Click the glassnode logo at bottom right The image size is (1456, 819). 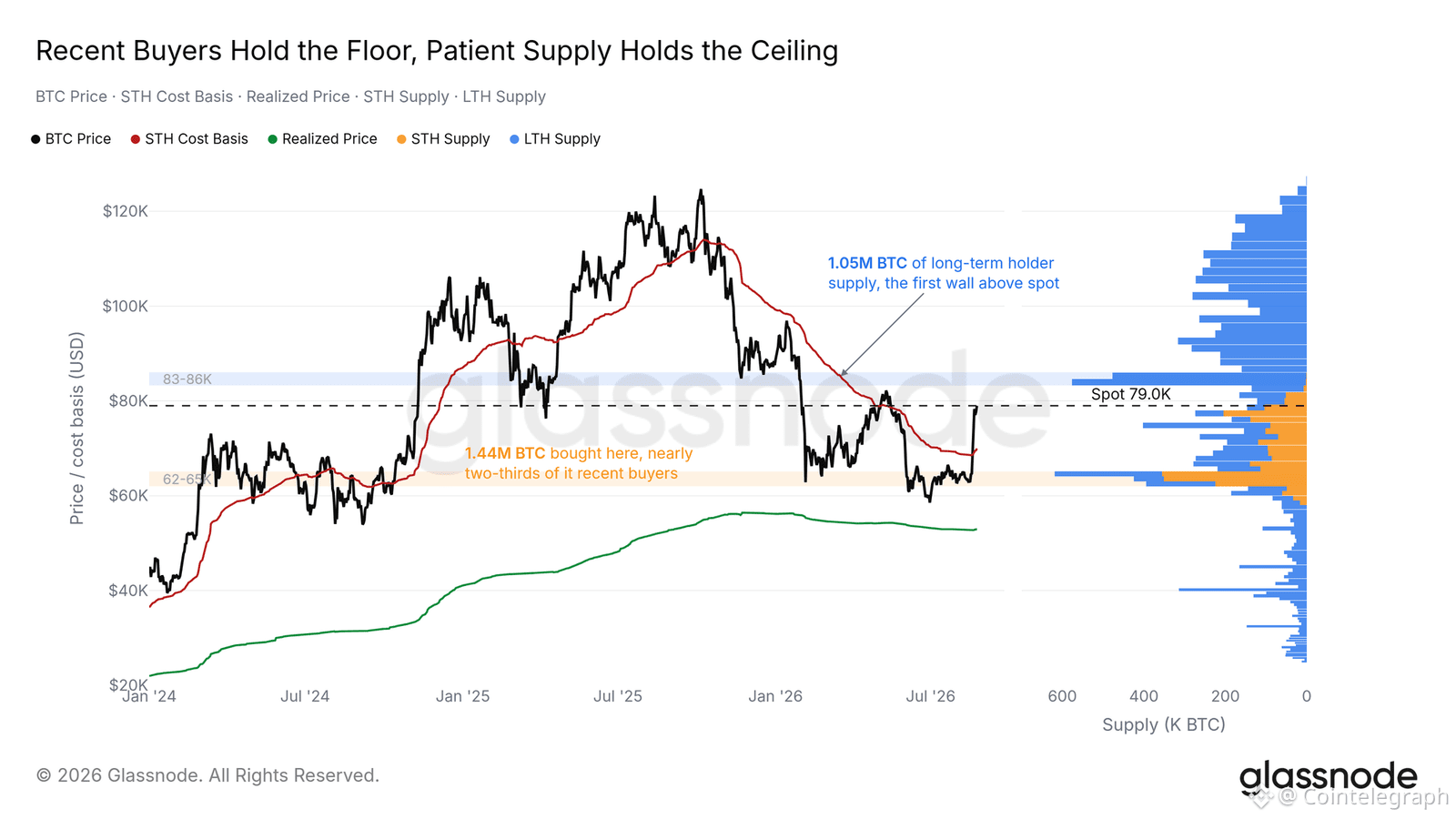[x=1328, y=778]
